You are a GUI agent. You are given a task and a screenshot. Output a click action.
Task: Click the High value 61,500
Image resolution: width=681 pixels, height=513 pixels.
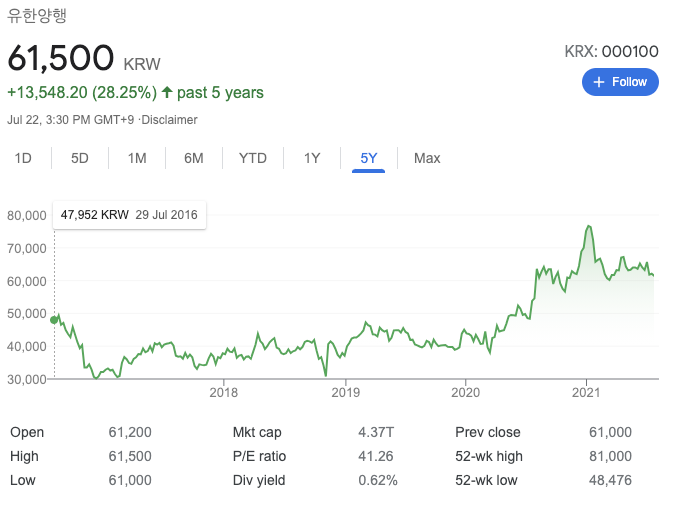point(130,456)
